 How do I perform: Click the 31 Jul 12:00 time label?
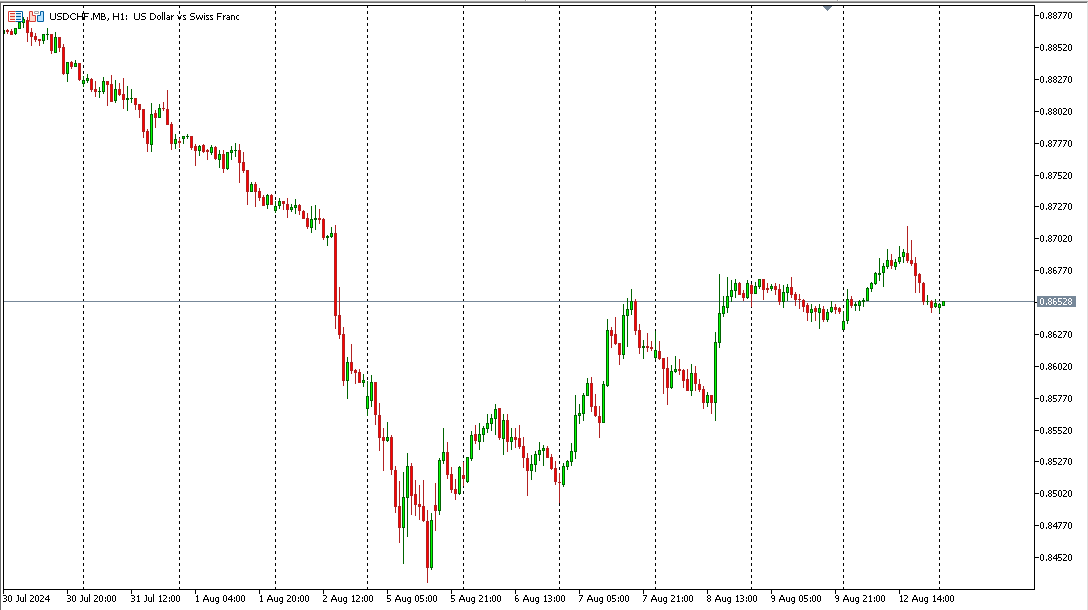click(155, 598)
